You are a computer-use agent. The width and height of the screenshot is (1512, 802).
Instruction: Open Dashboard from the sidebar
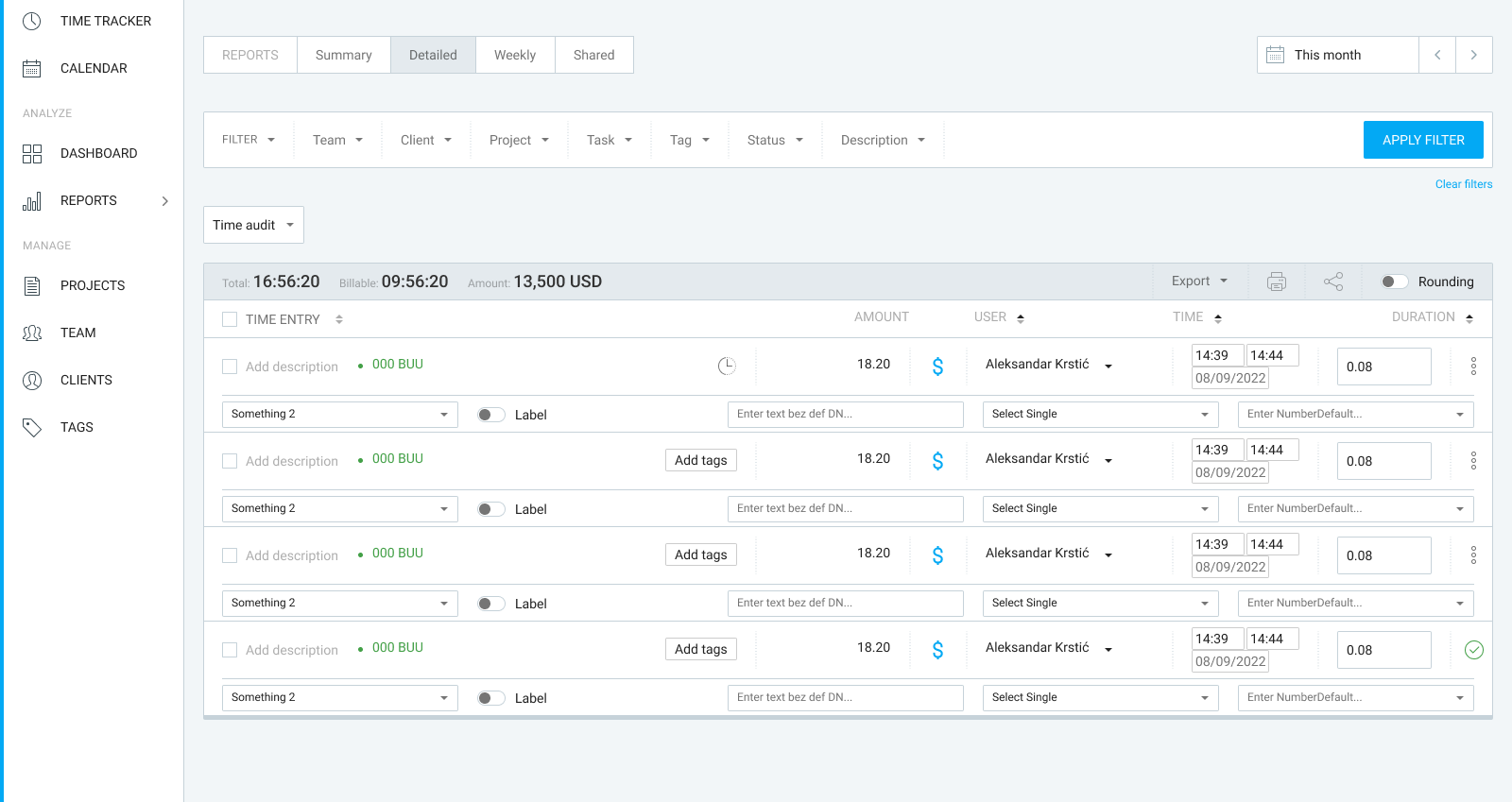[x=98, y=153]
